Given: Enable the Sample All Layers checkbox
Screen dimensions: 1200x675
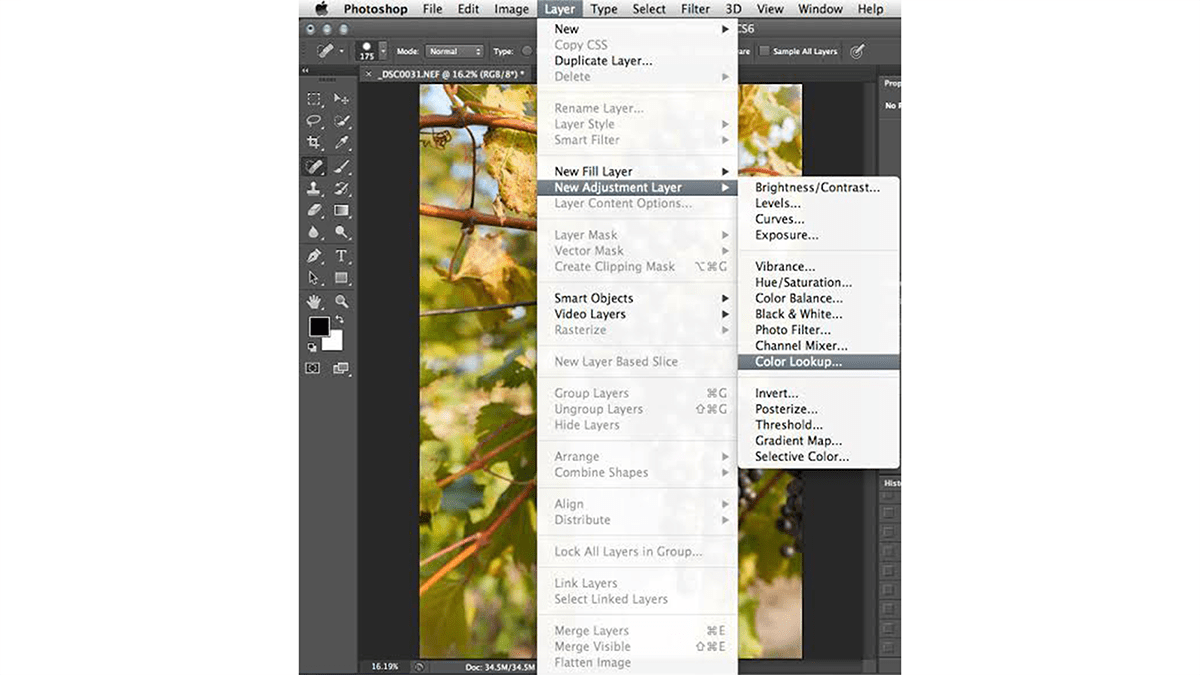Looking at the screenshot, I should (765, 51).
